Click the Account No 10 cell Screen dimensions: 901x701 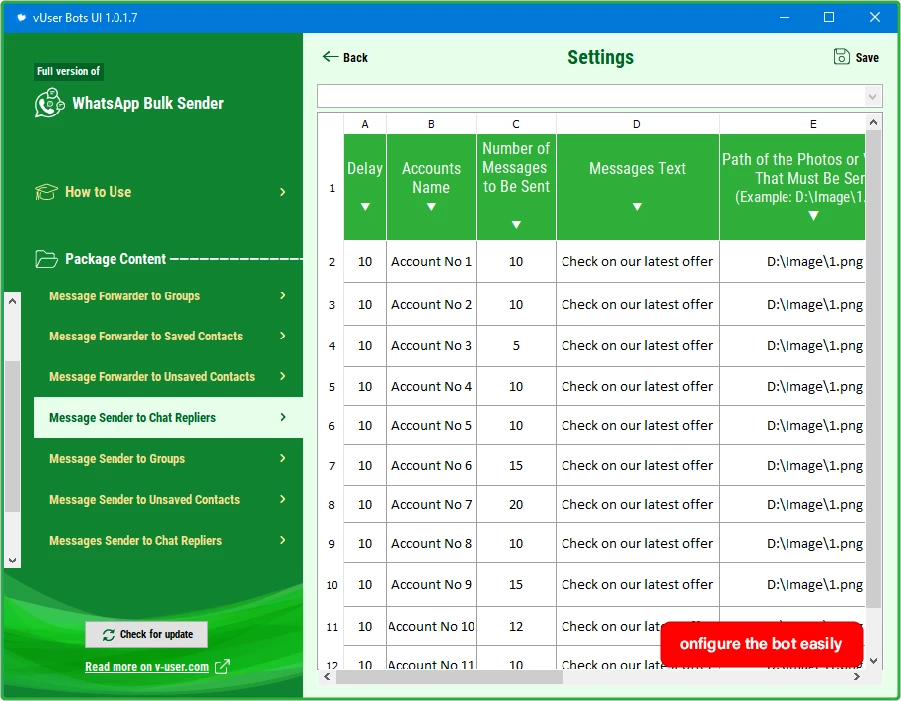(431, 626)
